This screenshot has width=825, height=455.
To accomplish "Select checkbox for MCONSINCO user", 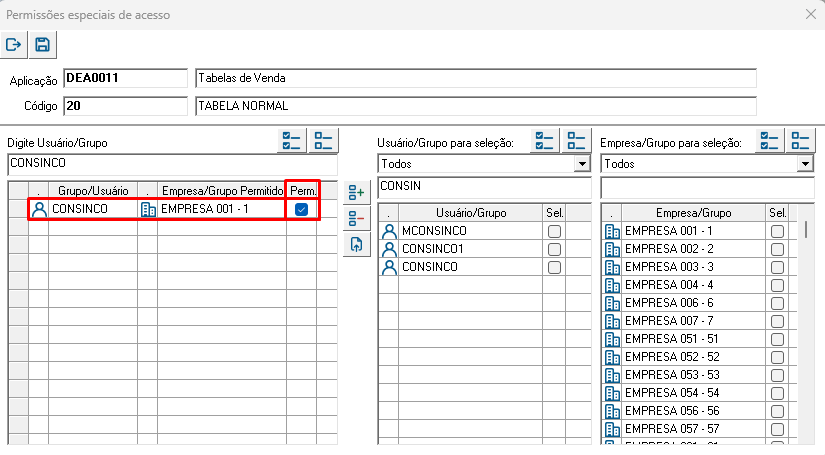I will point(554,231).
